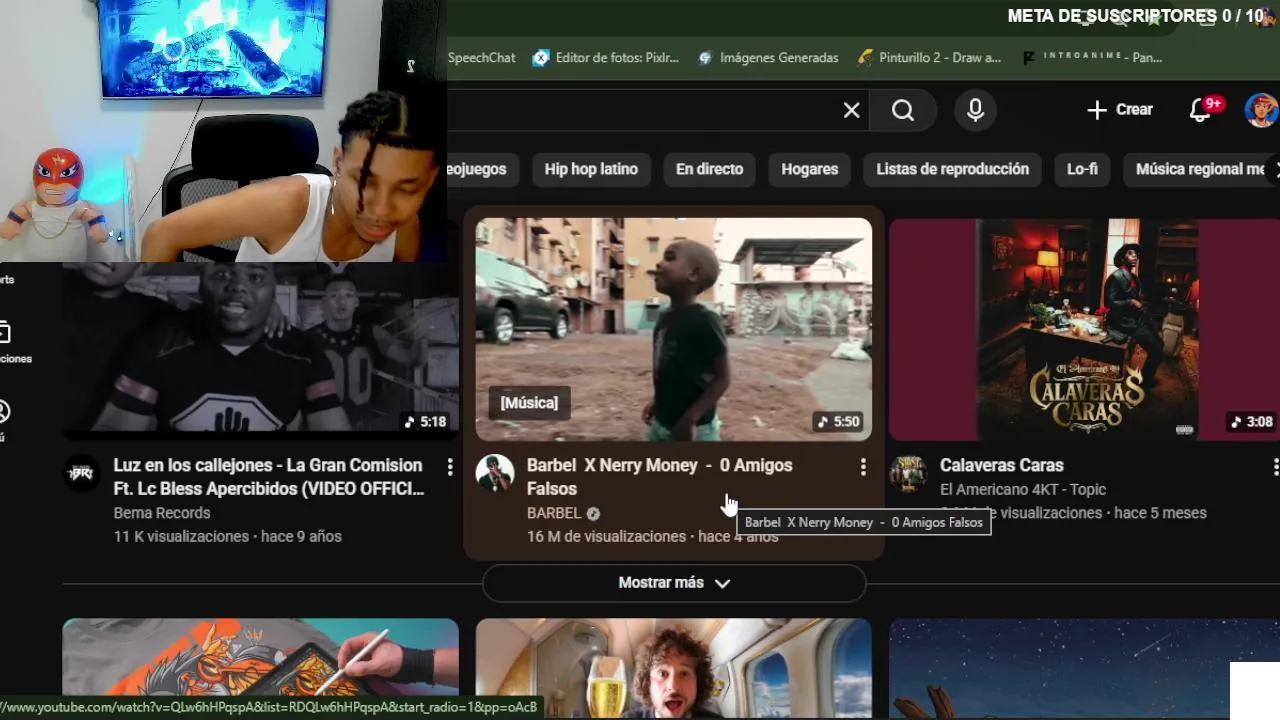Screen dimensions: 1280x720
Task: Open the Crear upload menu
Action: coord(1120,110)
